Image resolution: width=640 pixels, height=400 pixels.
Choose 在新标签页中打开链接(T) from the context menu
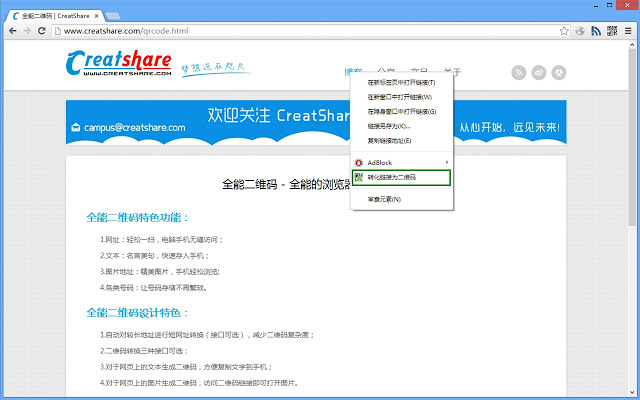(402, 82)
